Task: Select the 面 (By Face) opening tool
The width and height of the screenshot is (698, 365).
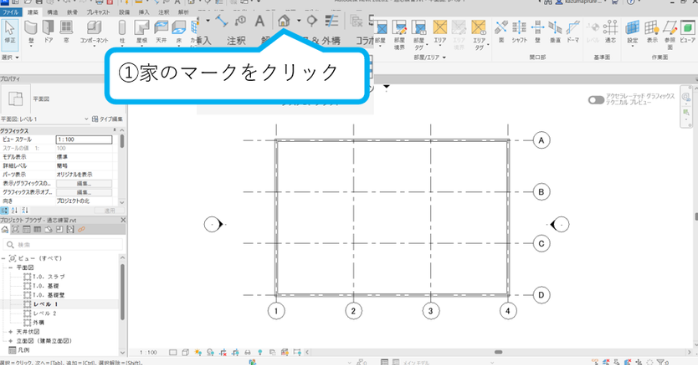Action: pyautogui.click(x=501, y=31)
